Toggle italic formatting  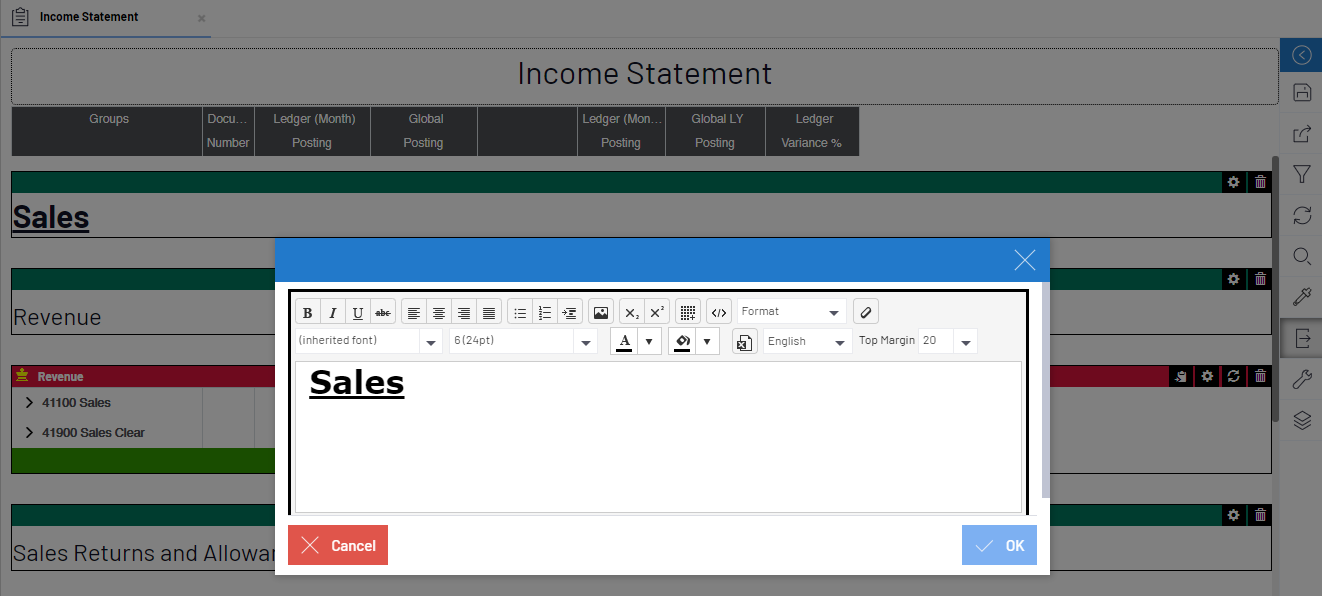(333, 312)
